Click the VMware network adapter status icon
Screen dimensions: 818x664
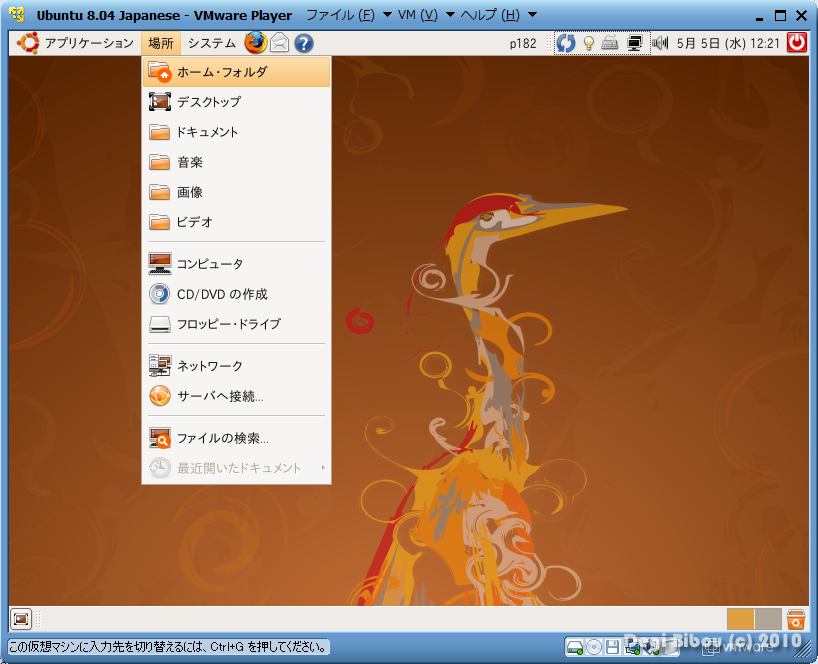[632, 647]
